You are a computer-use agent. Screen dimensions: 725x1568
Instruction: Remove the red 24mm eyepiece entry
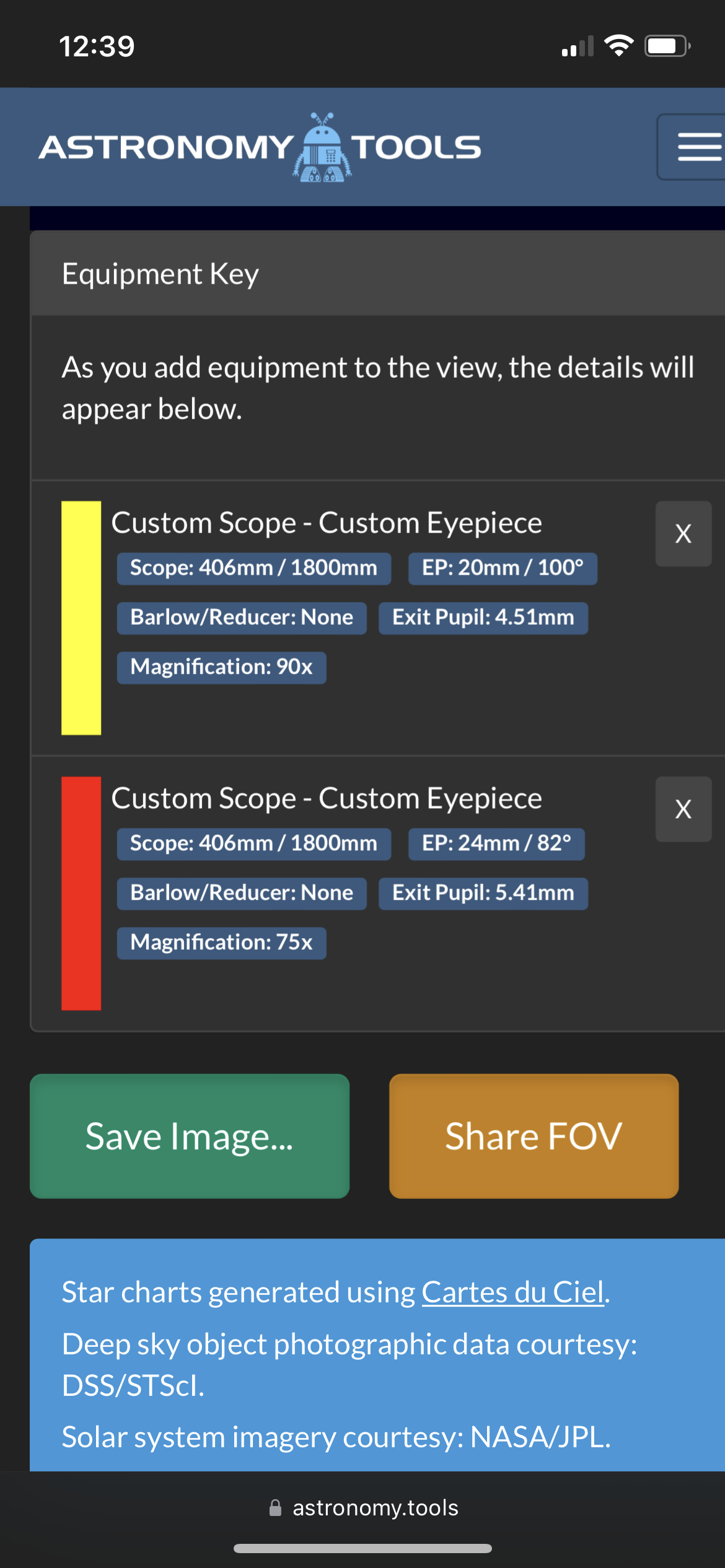[x=683, y=809]
